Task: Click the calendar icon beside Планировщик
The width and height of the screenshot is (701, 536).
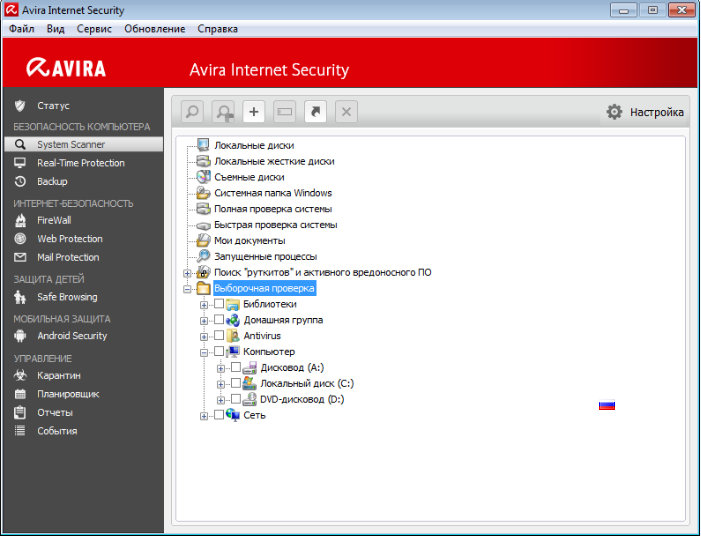Action: (20, 394)
